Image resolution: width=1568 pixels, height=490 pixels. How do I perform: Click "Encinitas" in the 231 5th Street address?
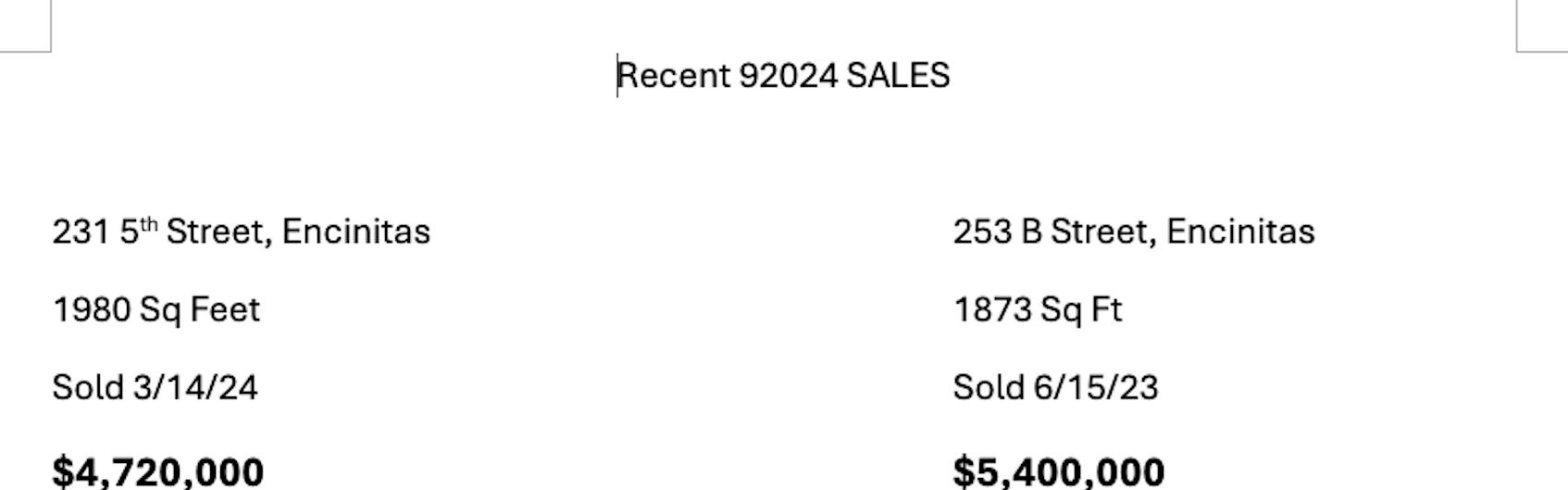click(x=355, y=232)
